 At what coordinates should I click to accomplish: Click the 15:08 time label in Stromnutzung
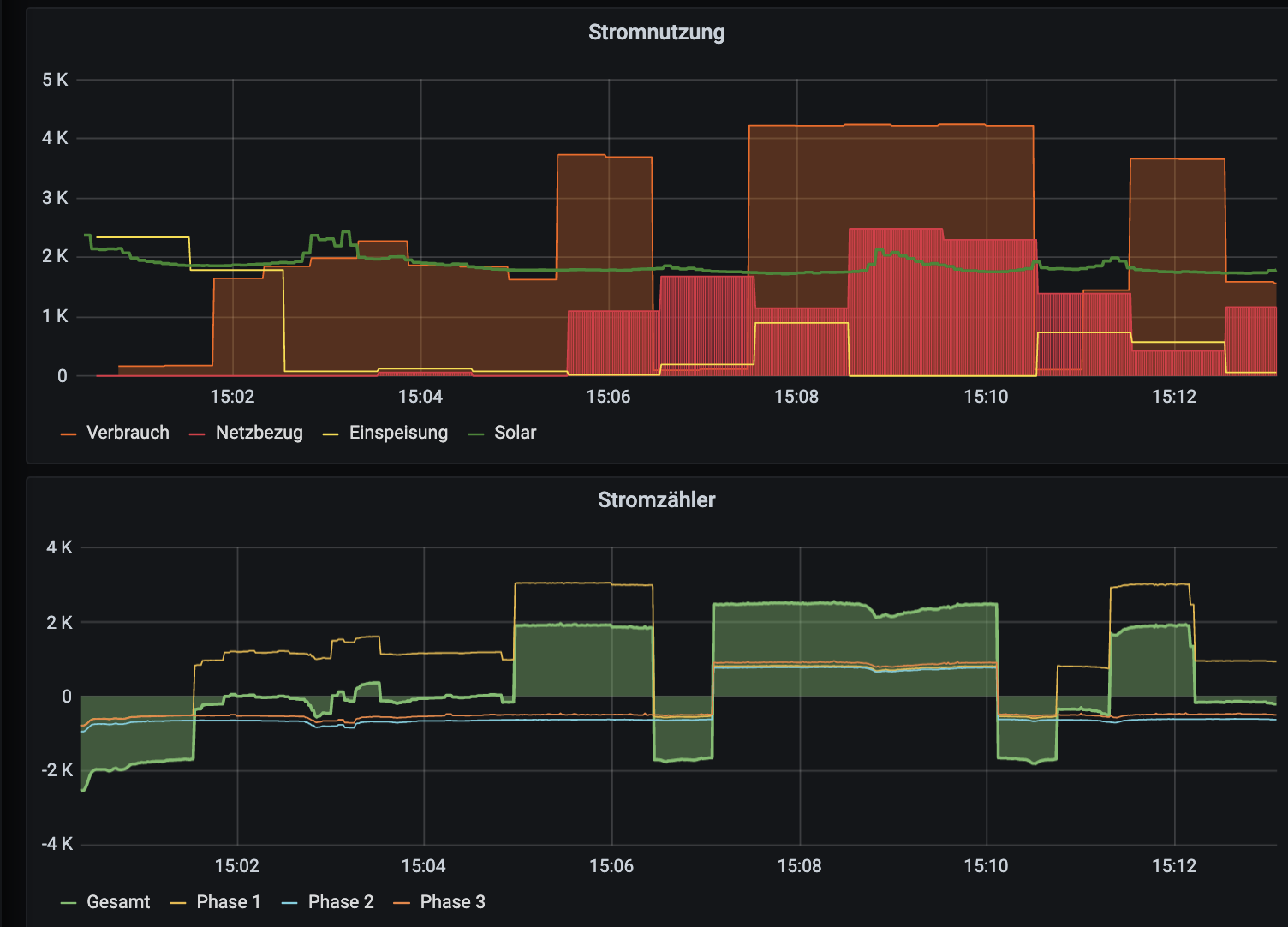pos(796,397)
